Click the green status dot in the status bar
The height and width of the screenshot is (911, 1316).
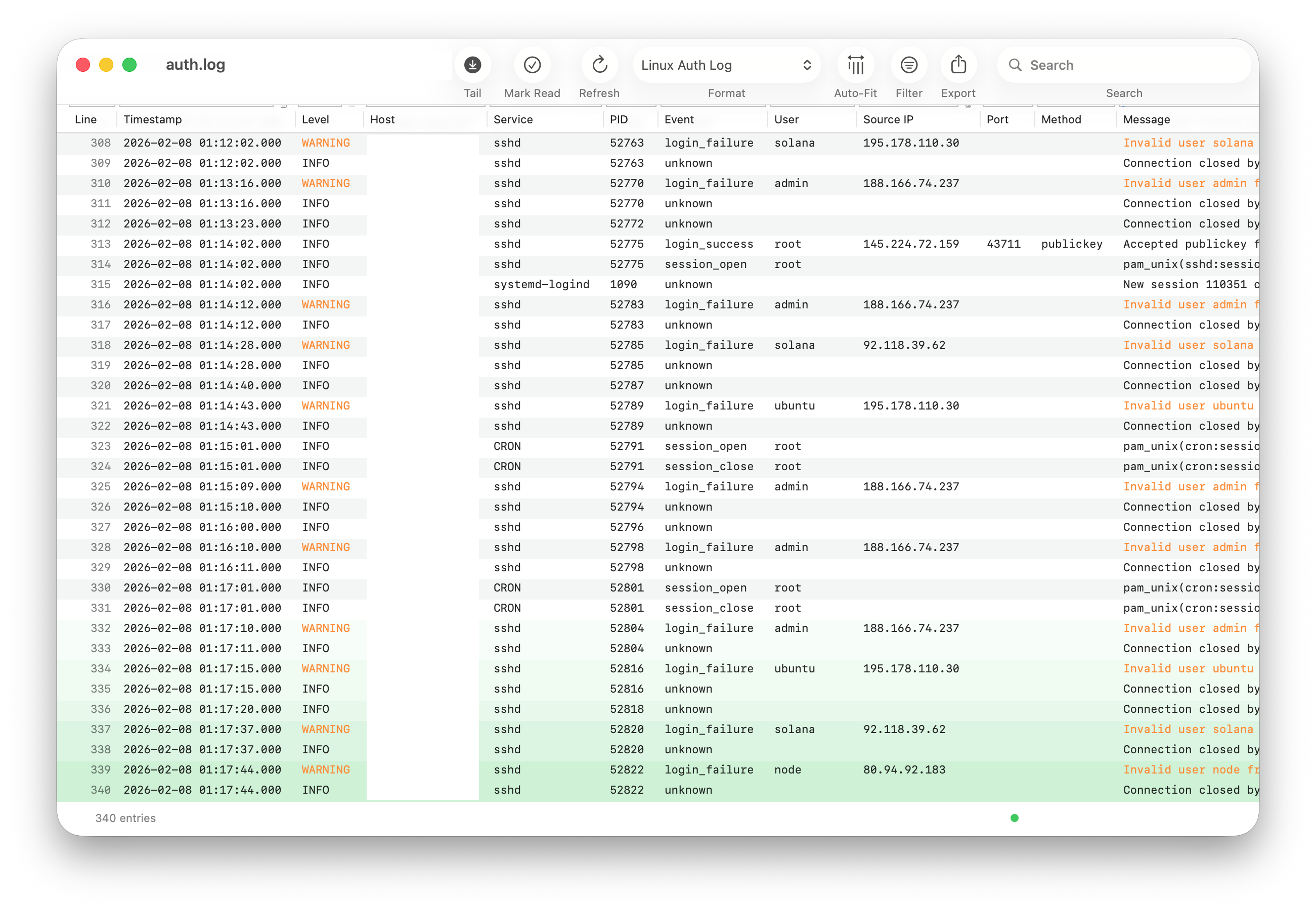[x=1015, y=818]
